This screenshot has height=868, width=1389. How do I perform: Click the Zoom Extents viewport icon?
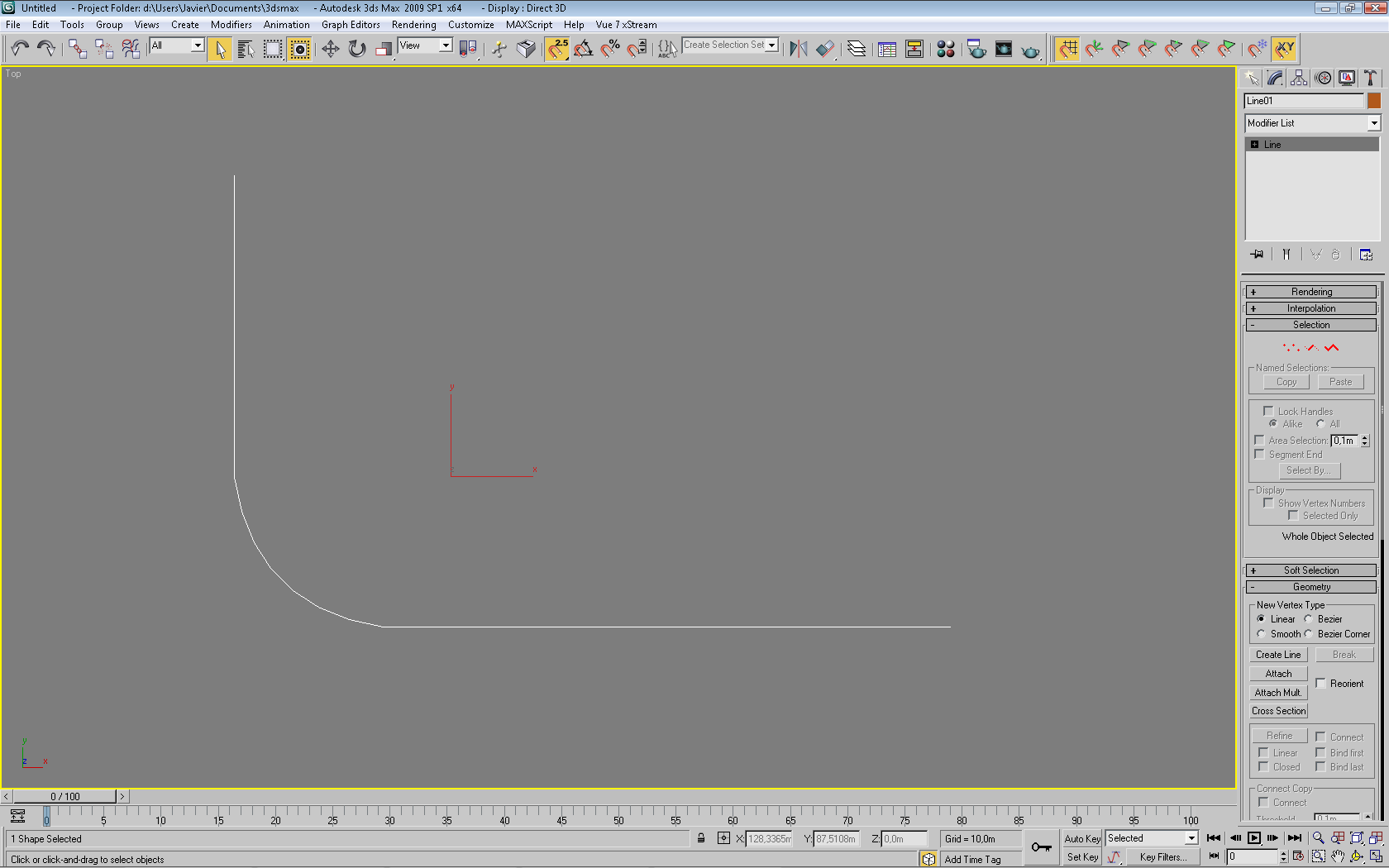tap(1357, 838)
